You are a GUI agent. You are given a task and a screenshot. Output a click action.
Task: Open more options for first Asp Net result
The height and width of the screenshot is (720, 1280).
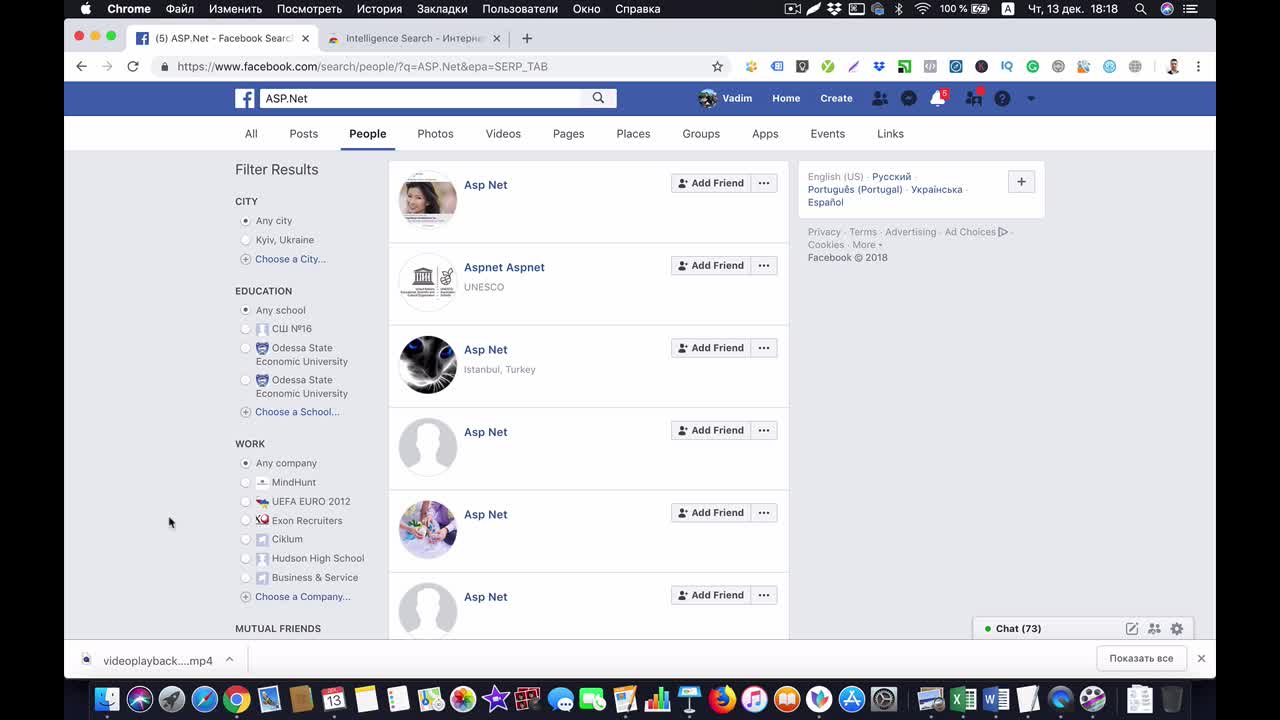point(764,183)
